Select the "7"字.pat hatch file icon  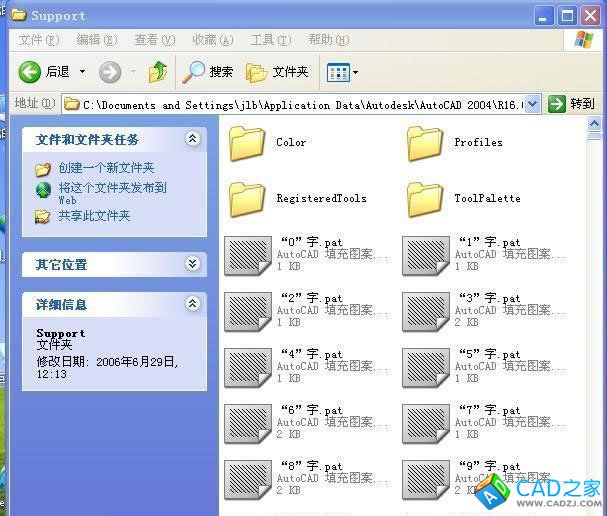tap(426, 424)
